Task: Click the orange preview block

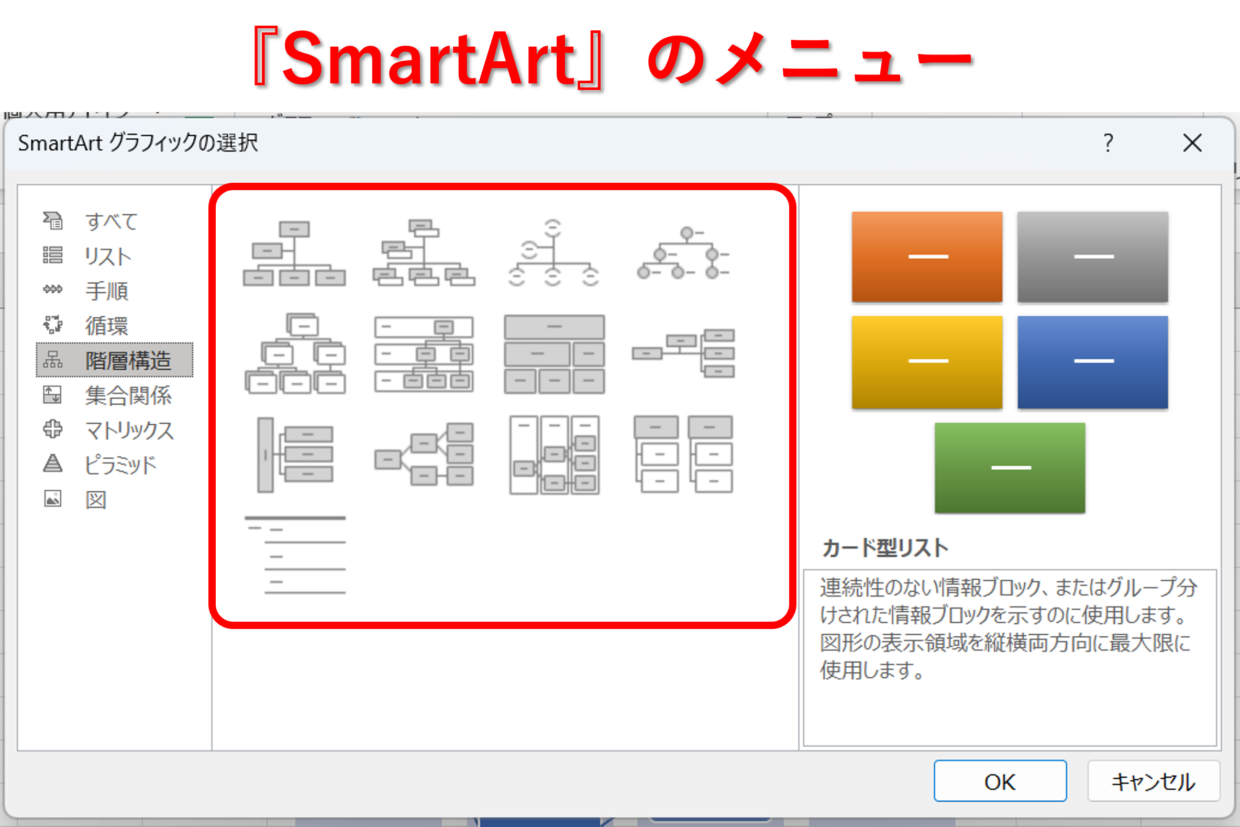Action: (x=927, y=257)
